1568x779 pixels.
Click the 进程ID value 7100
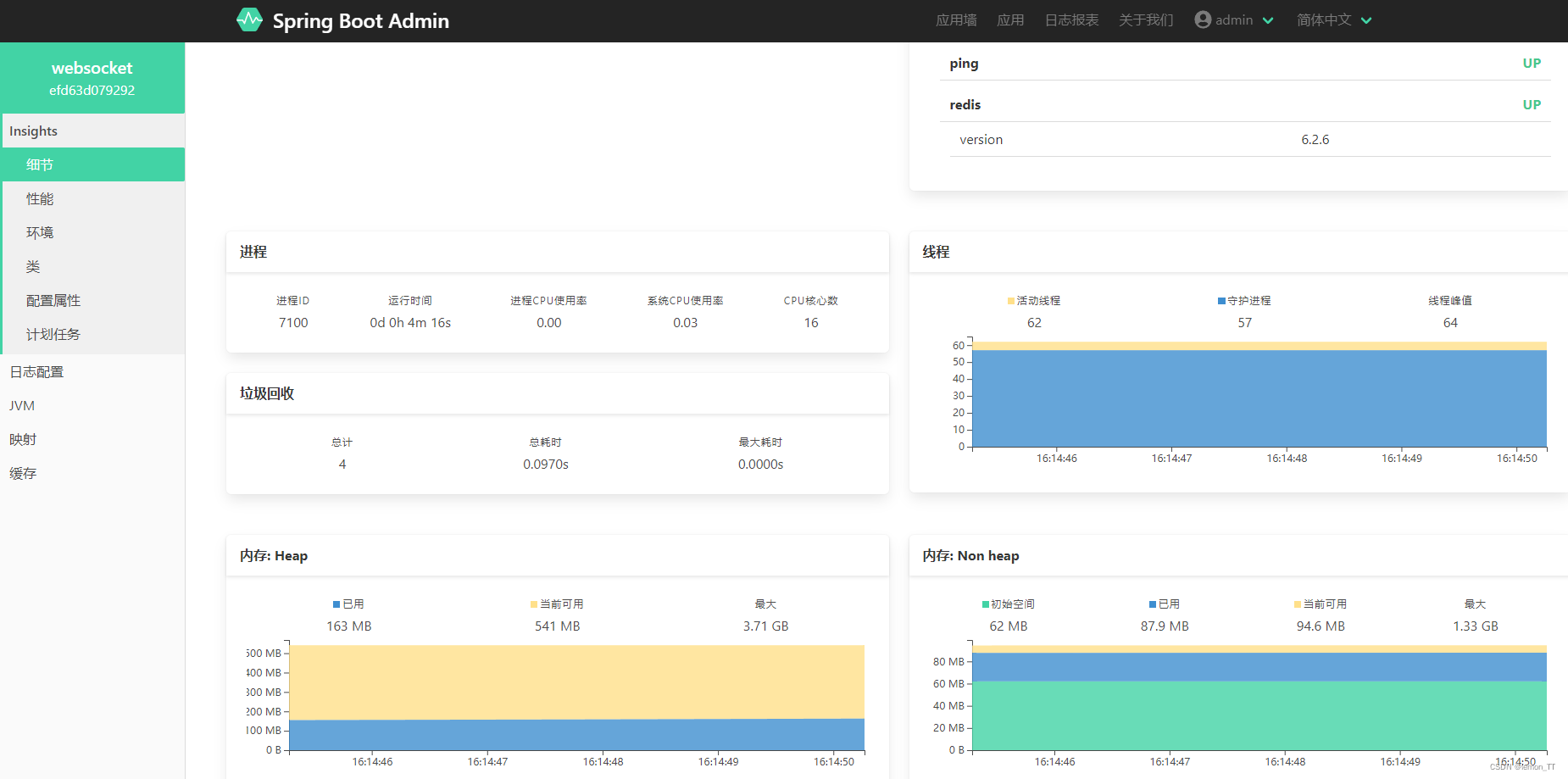point(293,322)
